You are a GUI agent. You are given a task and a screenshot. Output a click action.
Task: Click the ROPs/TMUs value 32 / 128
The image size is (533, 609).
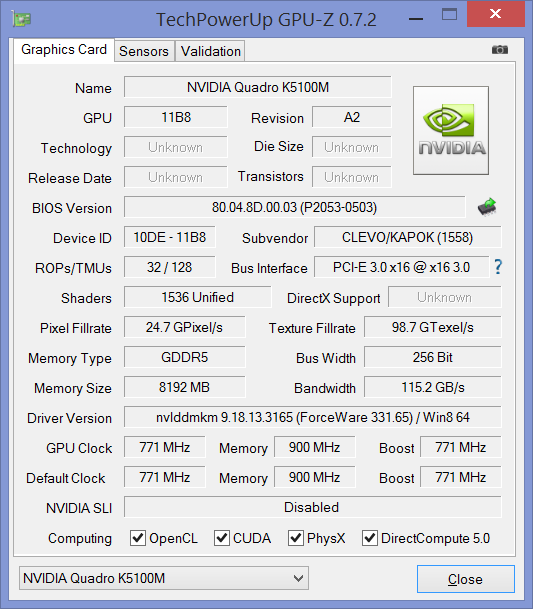tap(170, 267)
